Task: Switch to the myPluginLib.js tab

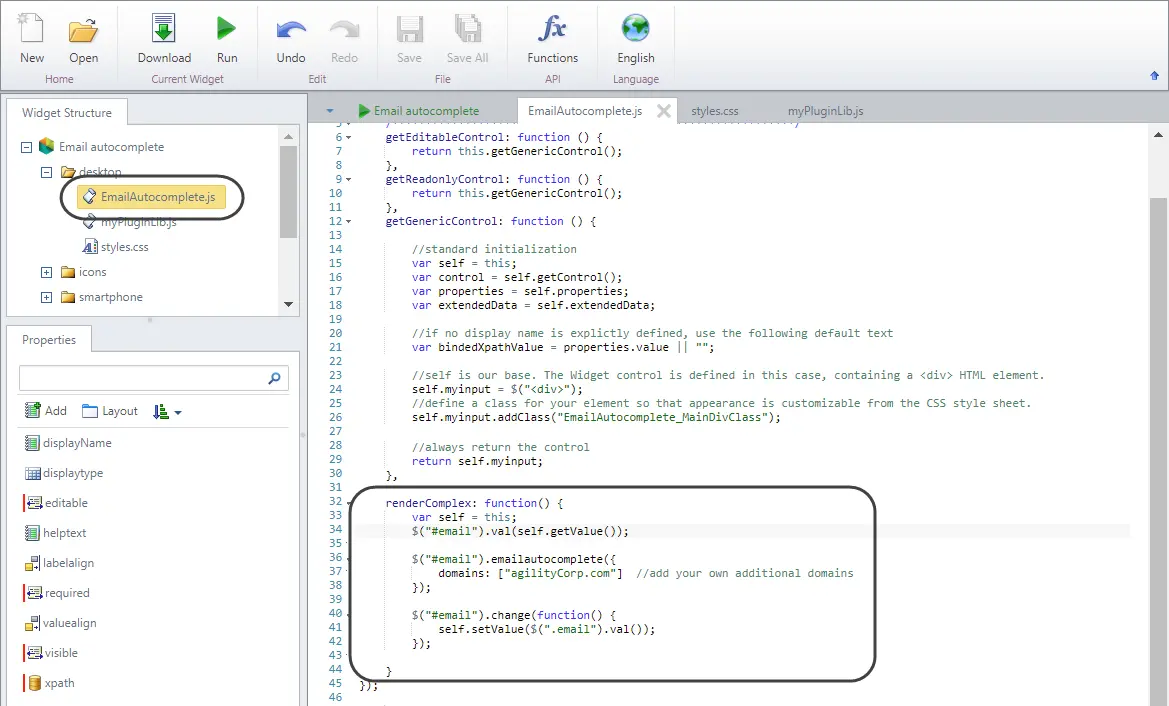Action: (825, 110)
